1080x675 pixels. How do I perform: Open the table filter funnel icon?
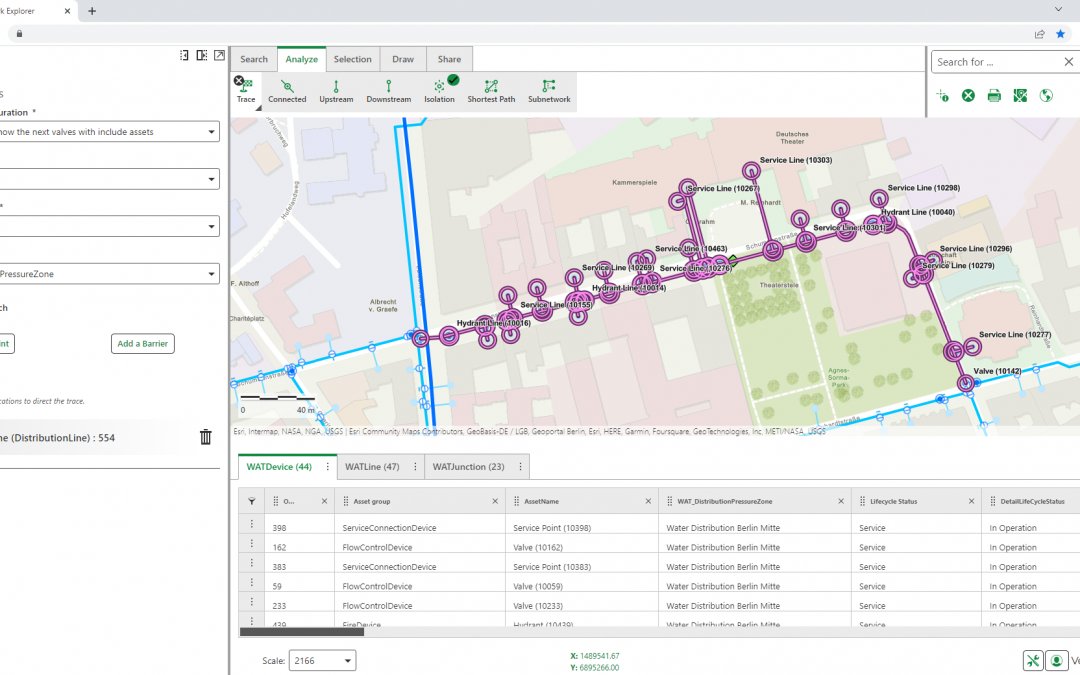point(251,501)
